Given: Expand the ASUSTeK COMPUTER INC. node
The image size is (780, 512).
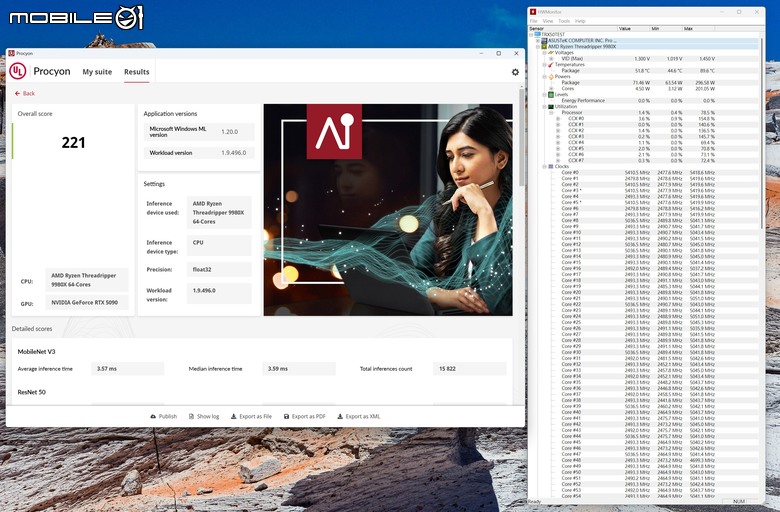Looking at the screenshot, I should (538, 40).
